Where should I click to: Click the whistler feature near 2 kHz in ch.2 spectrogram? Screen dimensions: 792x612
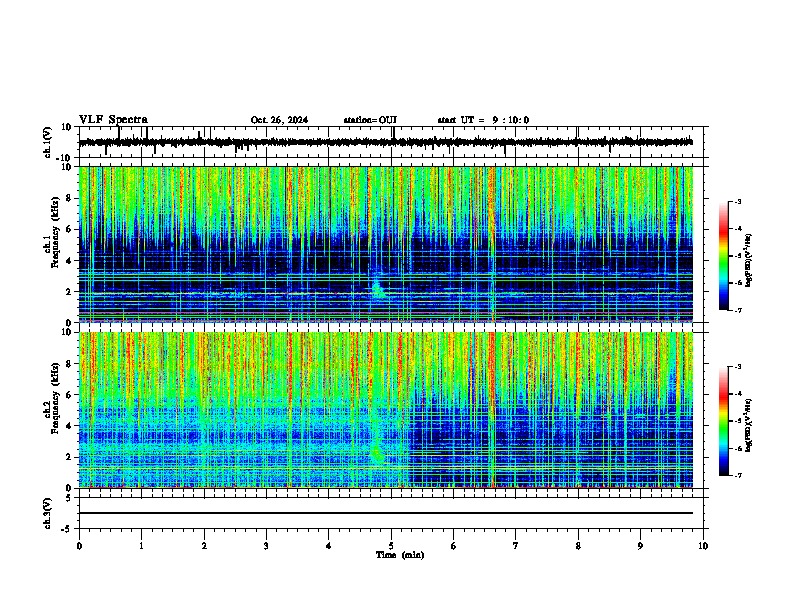(377, 452)
